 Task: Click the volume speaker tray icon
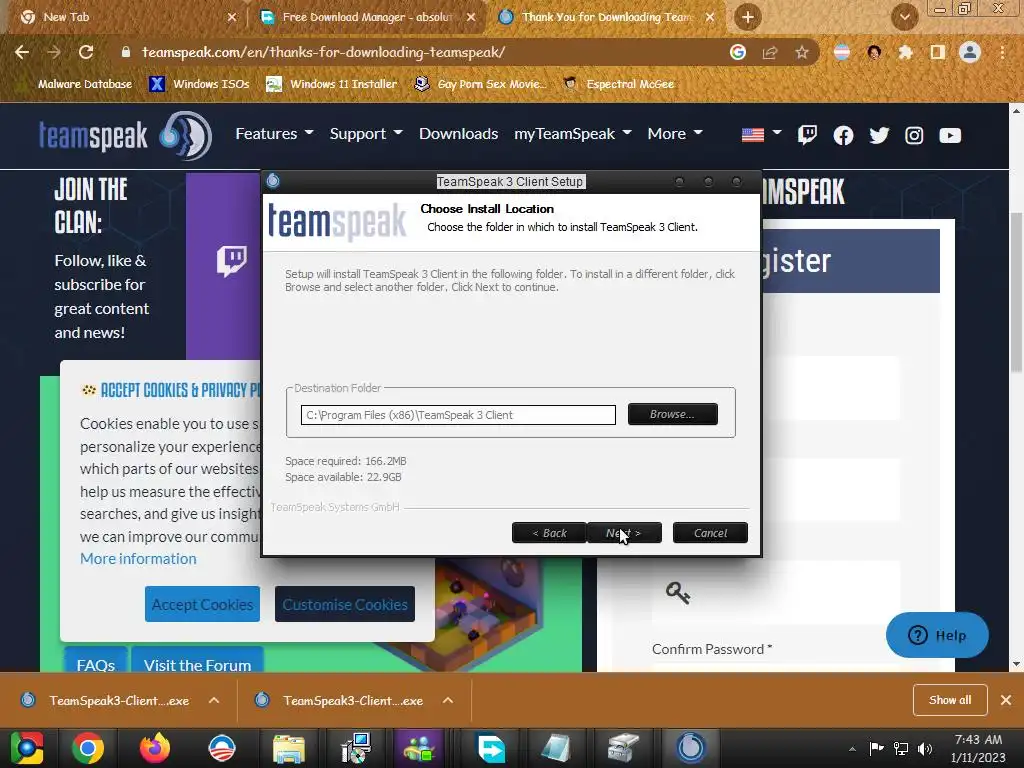pos(925,749)
